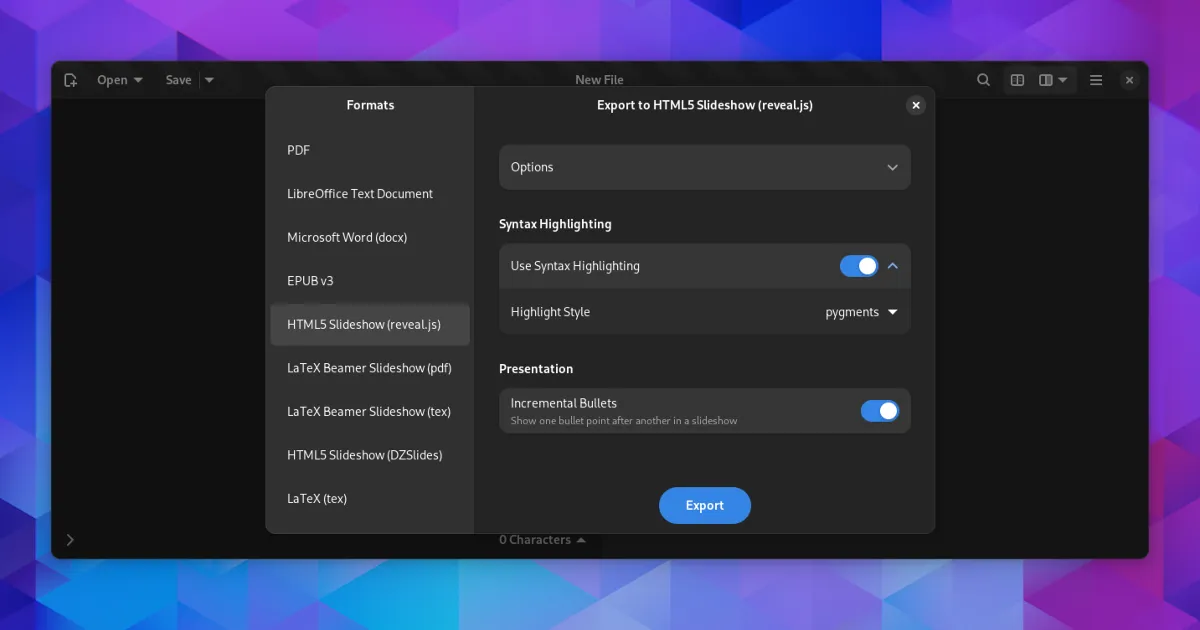Image resolution: width=1200 pixels, height=630 pixels.
Task: Click the Save button
Action: tap(178, 80)
